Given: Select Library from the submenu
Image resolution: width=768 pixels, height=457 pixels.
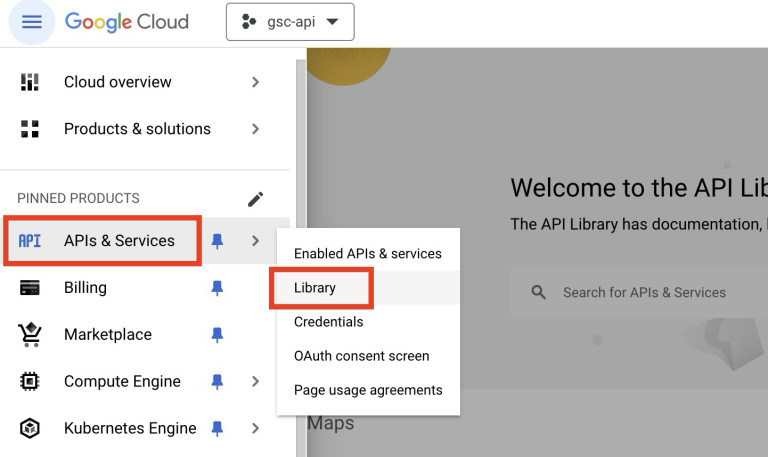Looking at the screenshot, I should click(x=368, y=288).
